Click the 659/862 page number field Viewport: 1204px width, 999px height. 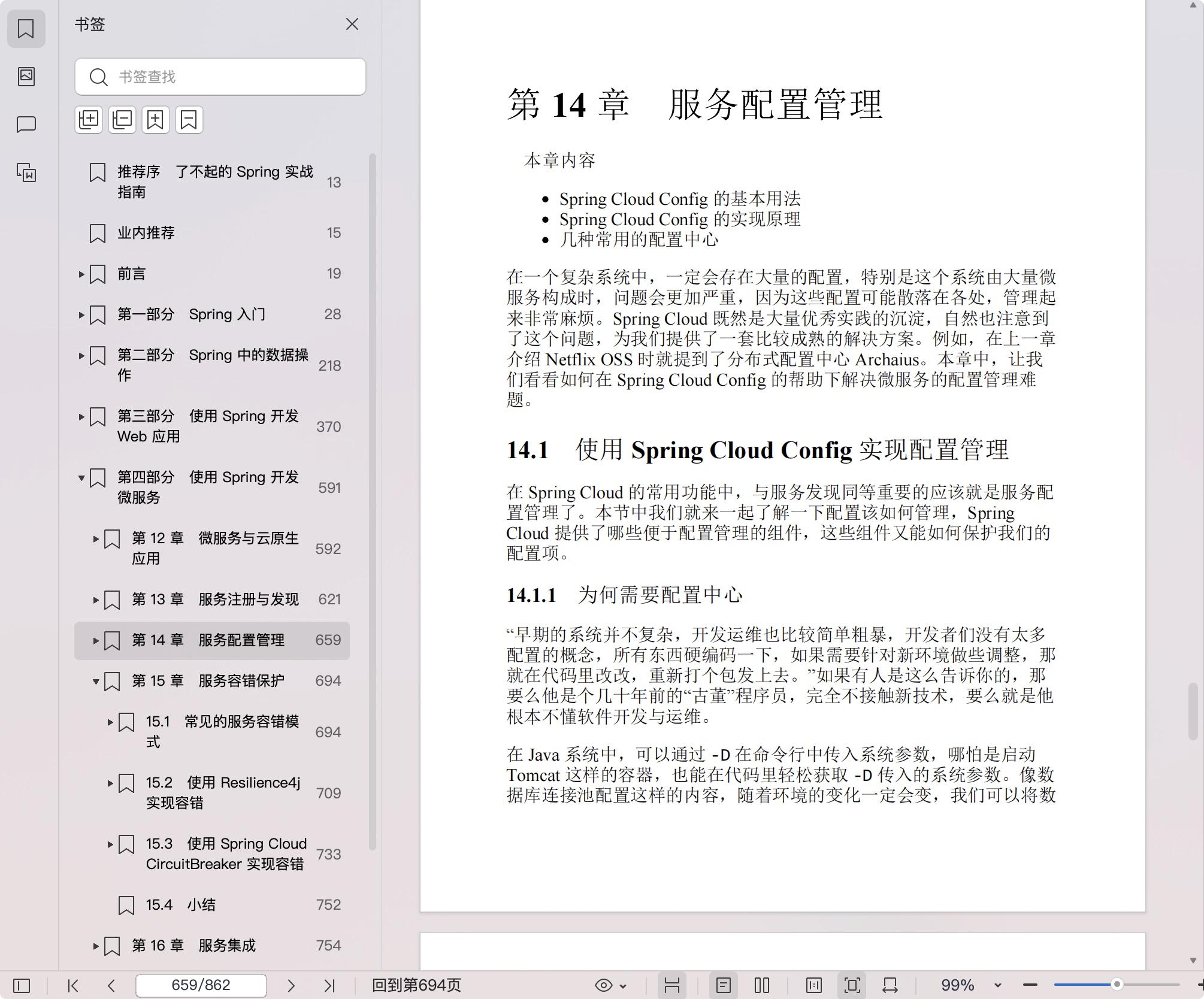[x=201, y=985]
